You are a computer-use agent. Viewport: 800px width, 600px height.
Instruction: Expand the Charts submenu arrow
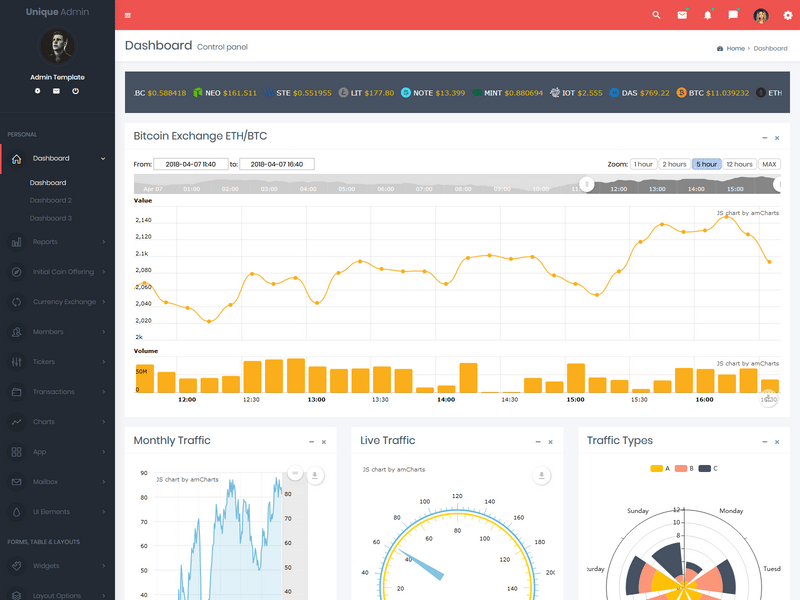[104, 422]
